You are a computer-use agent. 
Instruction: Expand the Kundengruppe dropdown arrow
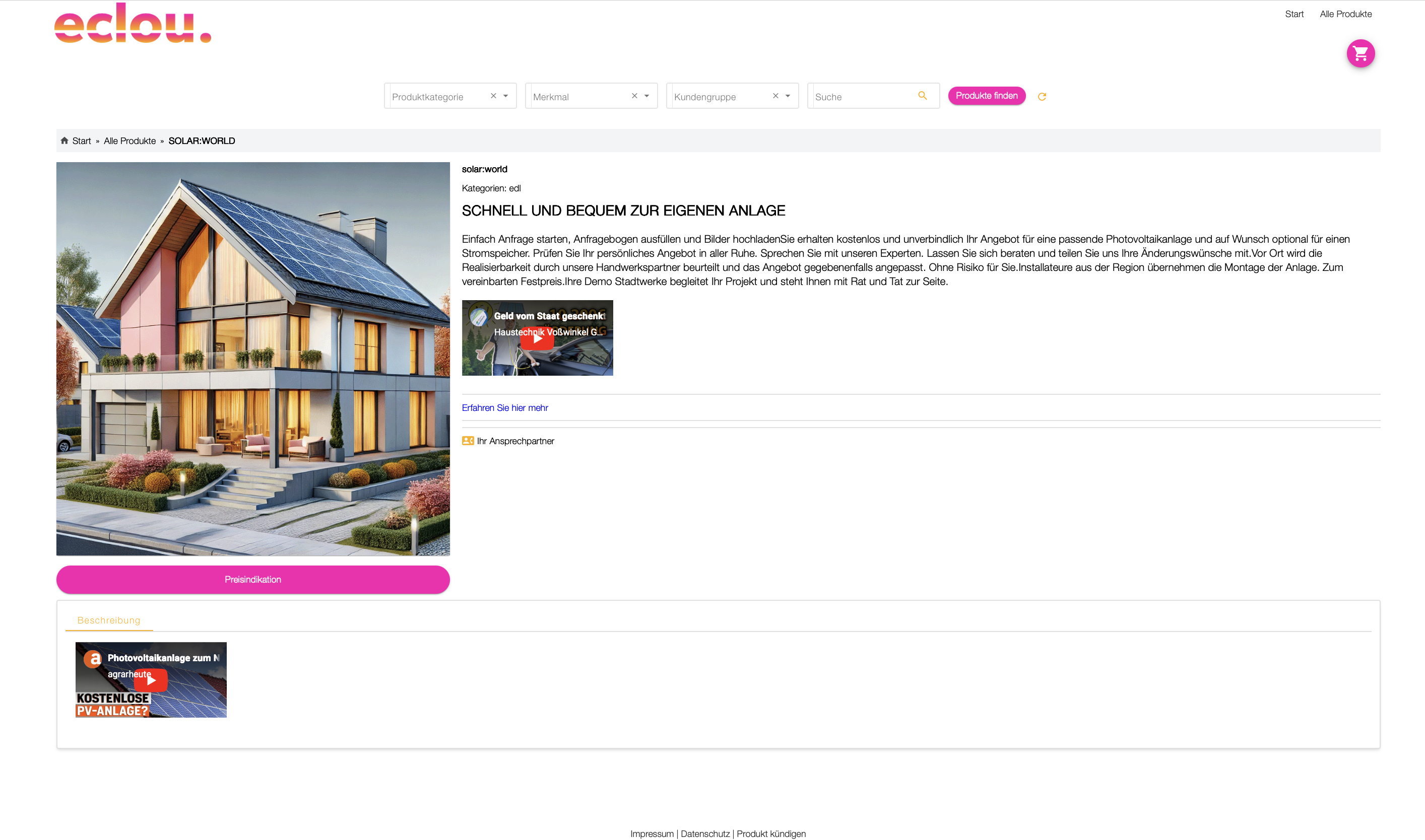point(787,96)
